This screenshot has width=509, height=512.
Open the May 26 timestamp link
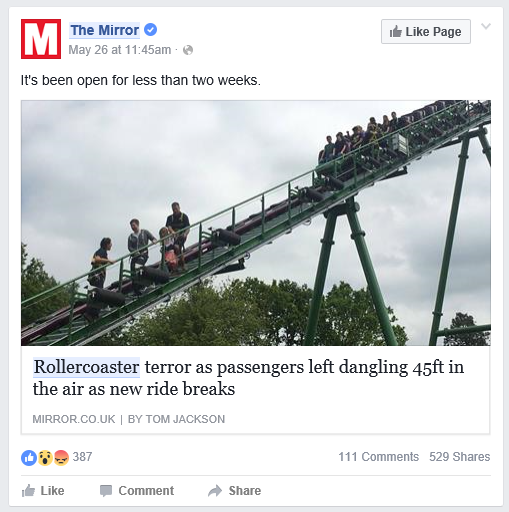pyautogui.click(x=120, y=50)
